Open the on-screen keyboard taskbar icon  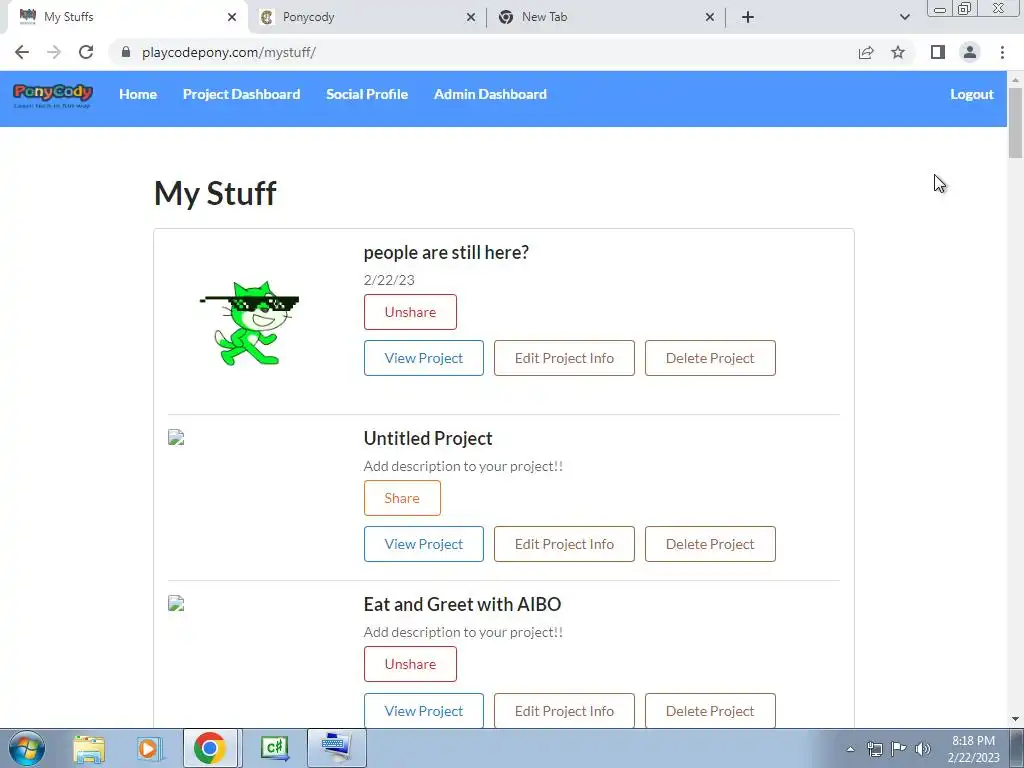(337, 748)
